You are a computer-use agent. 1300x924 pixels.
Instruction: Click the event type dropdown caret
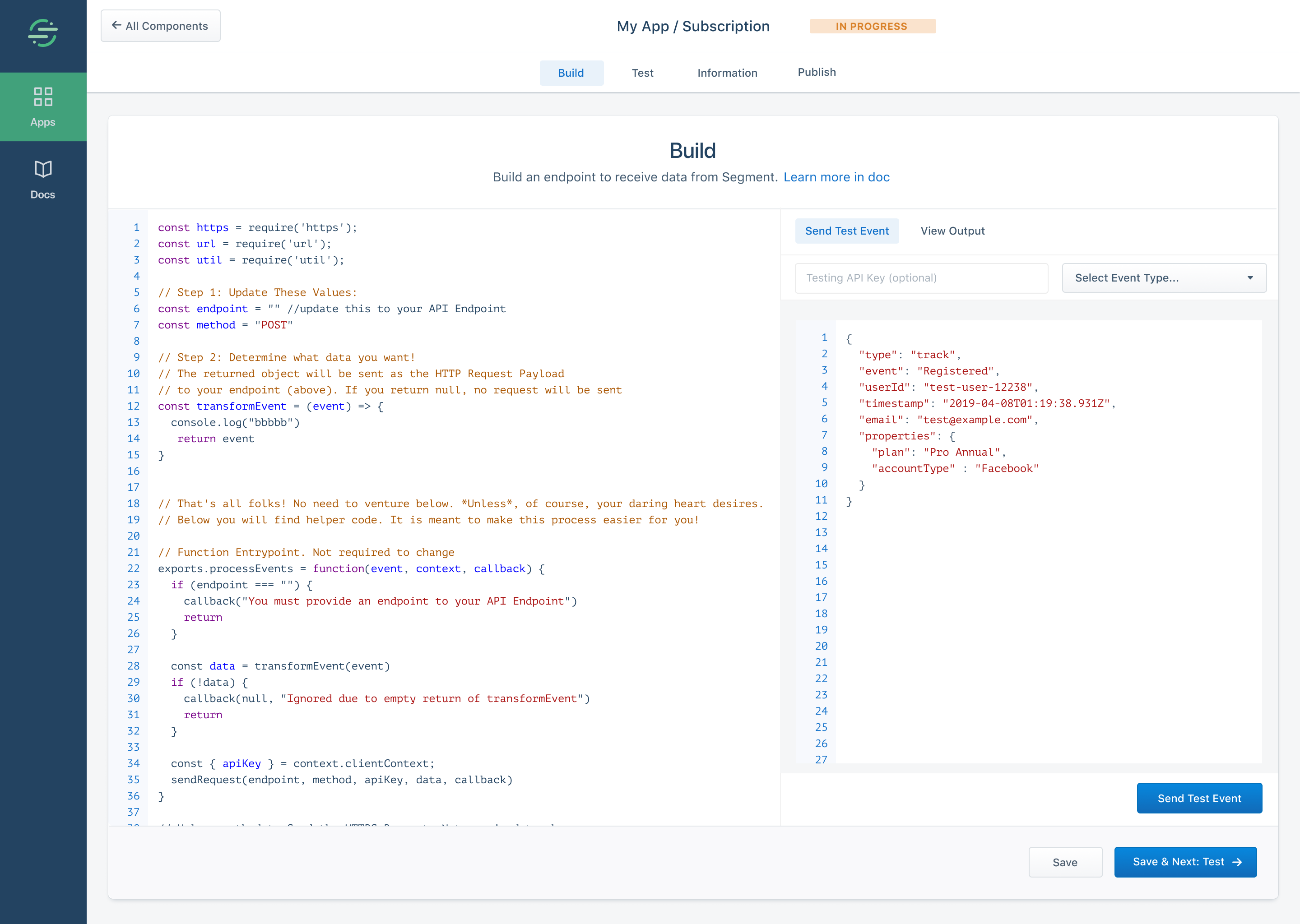tap(1250, 277)
